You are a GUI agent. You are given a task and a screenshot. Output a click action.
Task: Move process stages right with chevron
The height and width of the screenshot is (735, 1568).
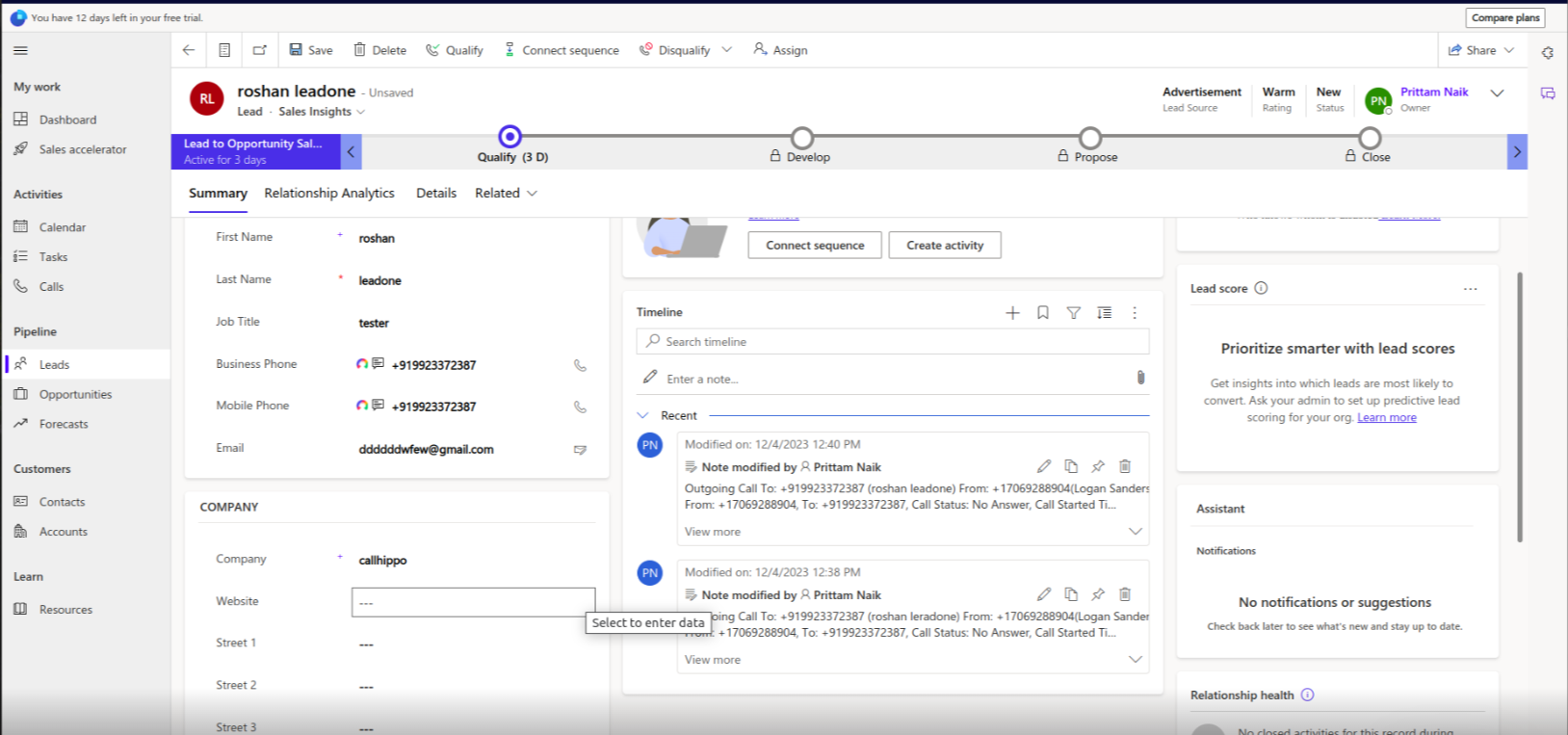(x=1517, y=151)
